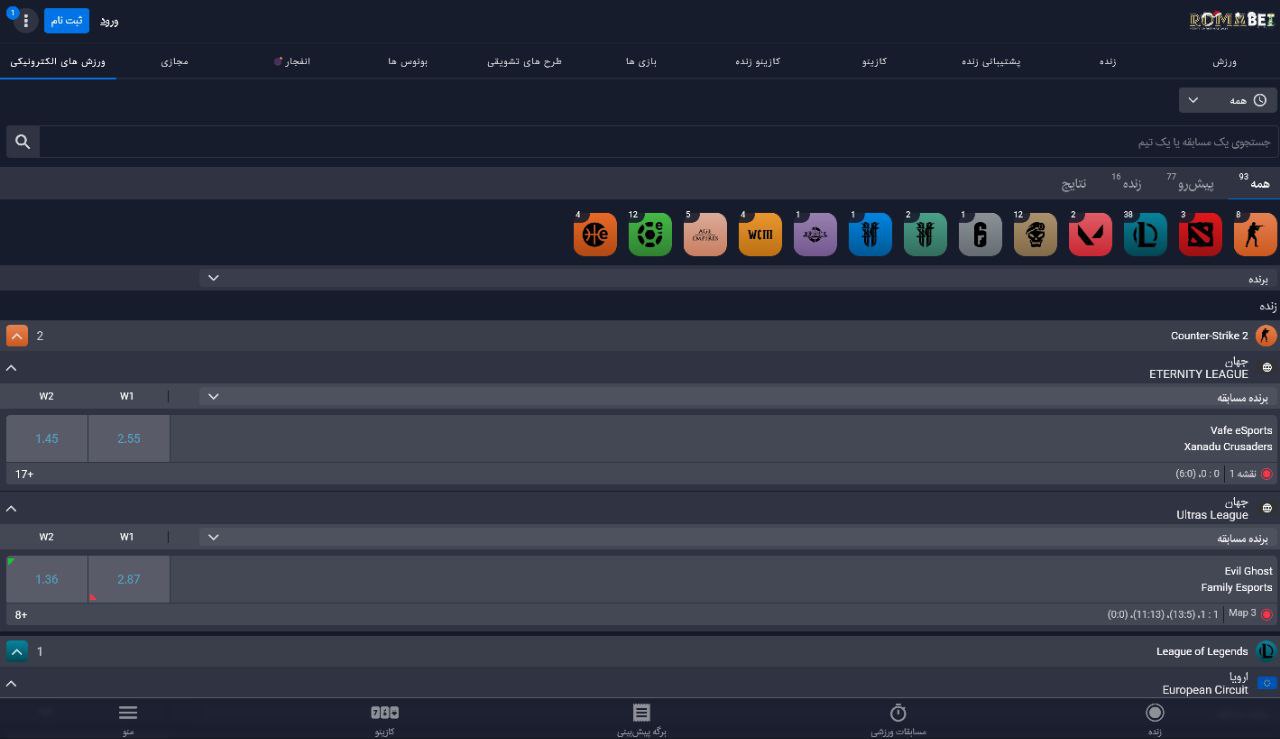Select the e-basketball filter icon
This screenshot has width=1280, height=739.
595,235
